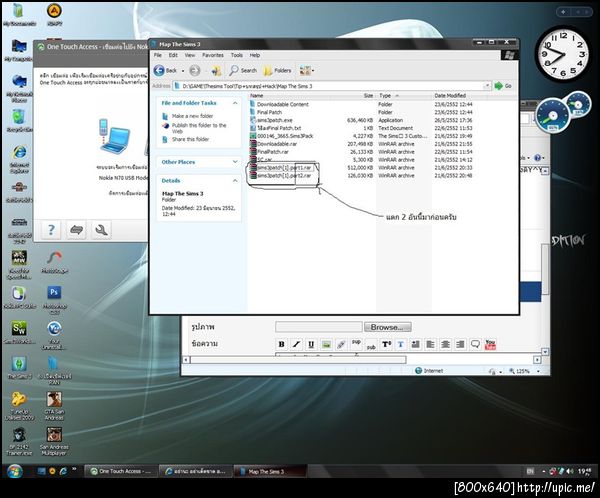Toggle Italic in the post editor toolbar
Image resolution: width=600 pixels, height=498 pixels.
(296, 345)
